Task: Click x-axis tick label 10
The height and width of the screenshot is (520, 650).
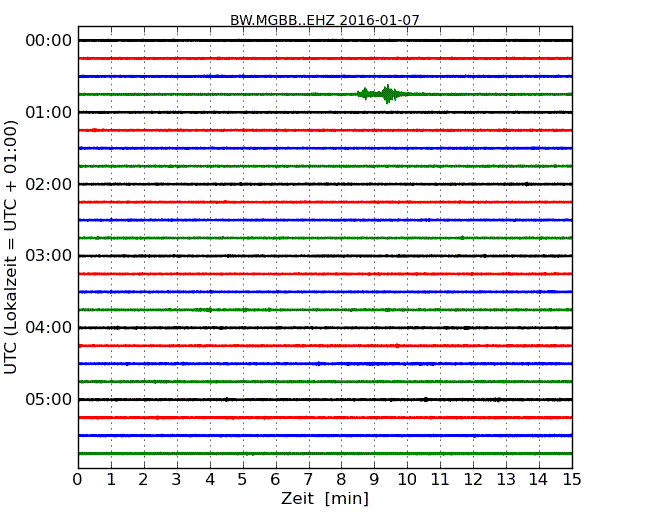Action: [x=407, y=480]
